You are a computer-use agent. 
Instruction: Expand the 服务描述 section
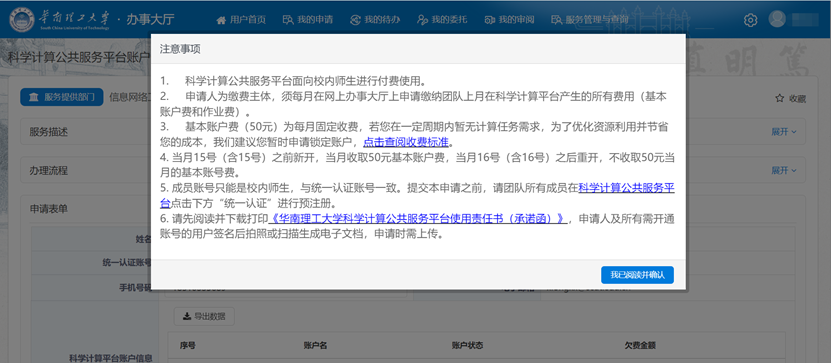[x=784, y=132]
